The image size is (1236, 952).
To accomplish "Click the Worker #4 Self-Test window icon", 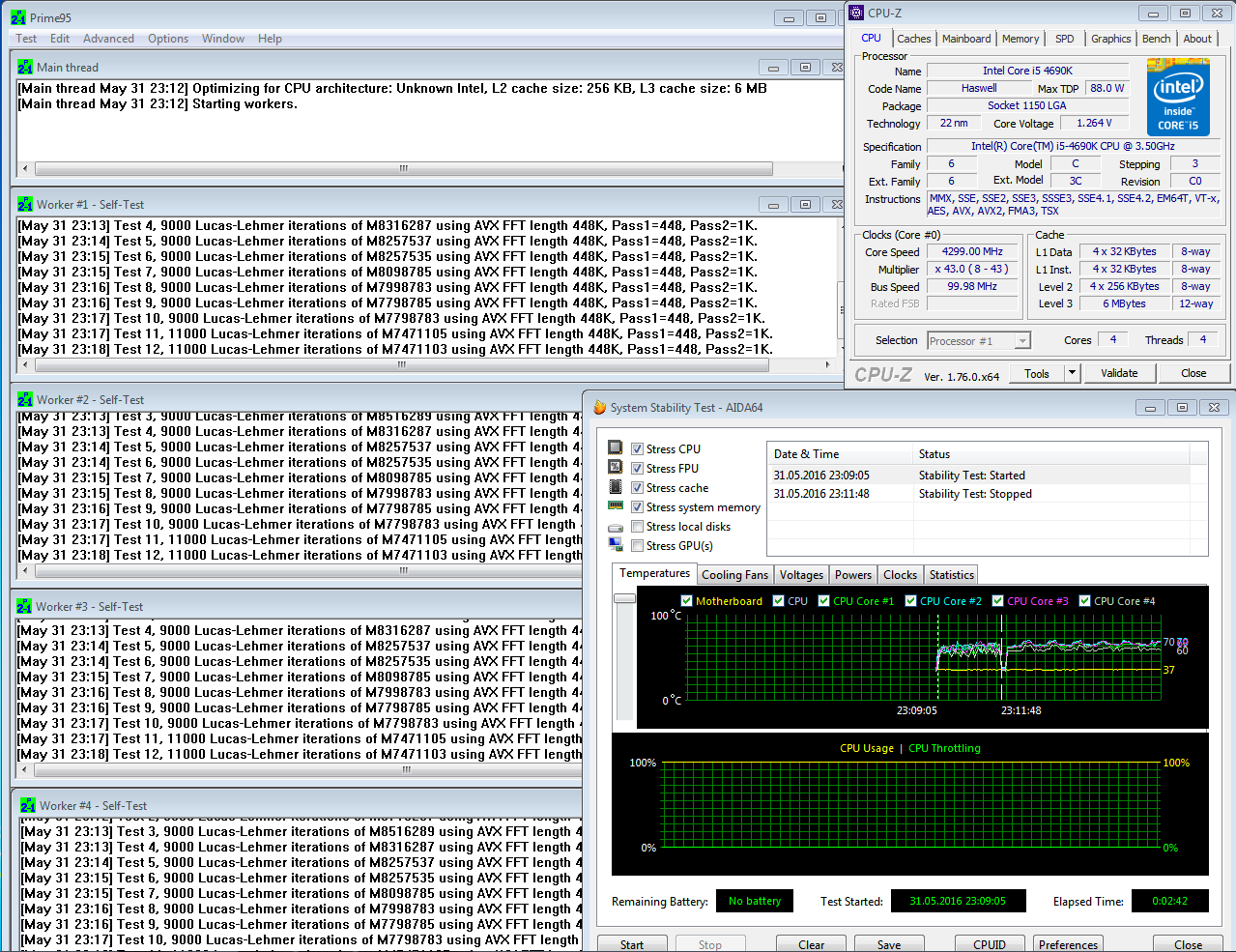I will tap(28, 806).
